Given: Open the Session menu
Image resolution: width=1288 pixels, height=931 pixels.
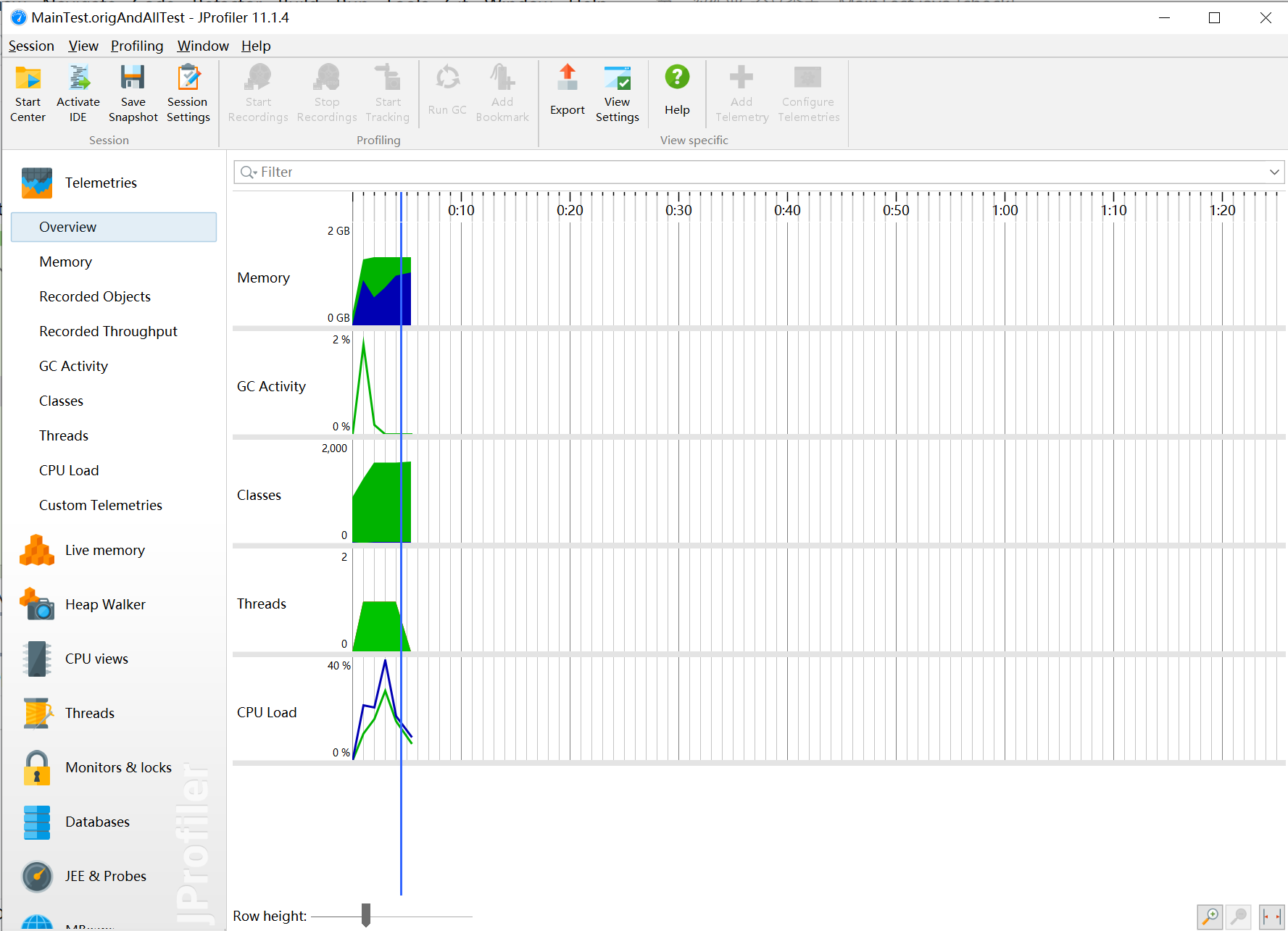Looking at the screenshot, I should tap(31, 46).
